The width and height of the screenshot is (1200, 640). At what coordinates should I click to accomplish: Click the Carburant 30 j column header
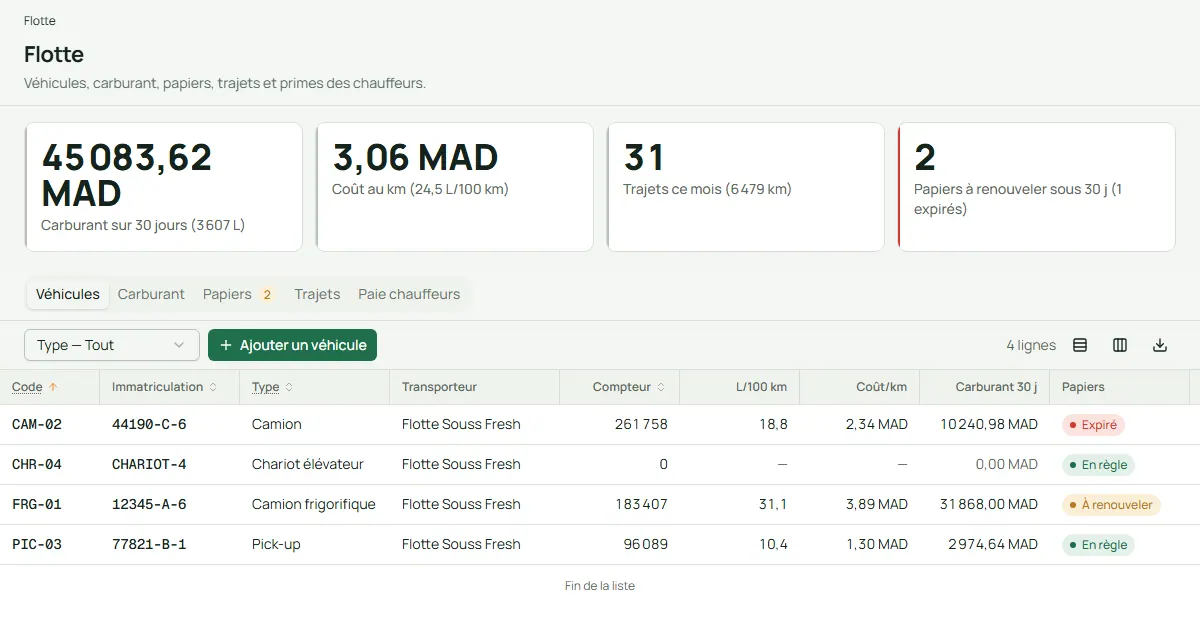tap(996, 387)
